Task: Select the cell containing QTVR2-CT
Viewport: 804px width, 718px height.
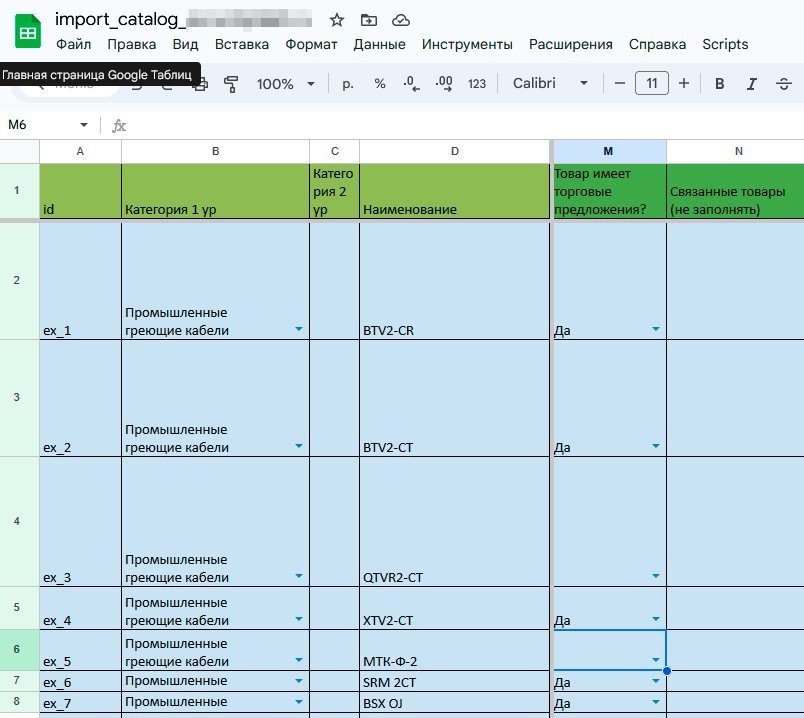Action: (454, 577)
